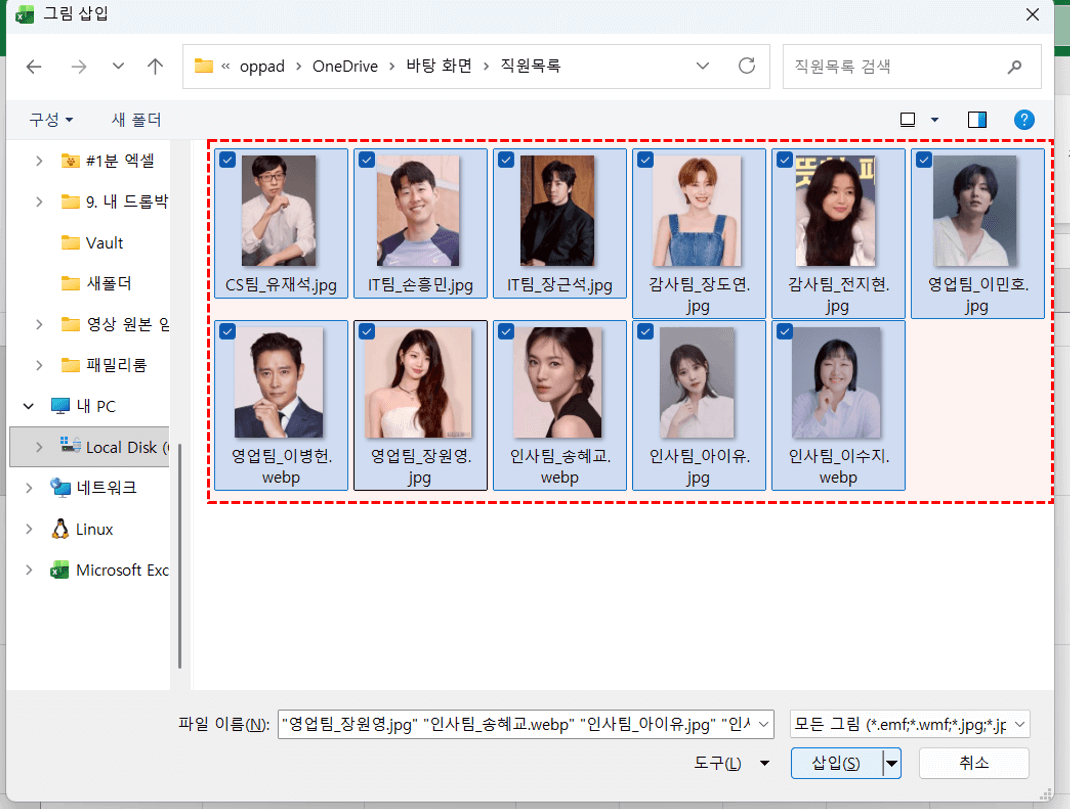
Task: Click the 새 폴더 button
Action: pyautogui.click(x=136, y=120)
